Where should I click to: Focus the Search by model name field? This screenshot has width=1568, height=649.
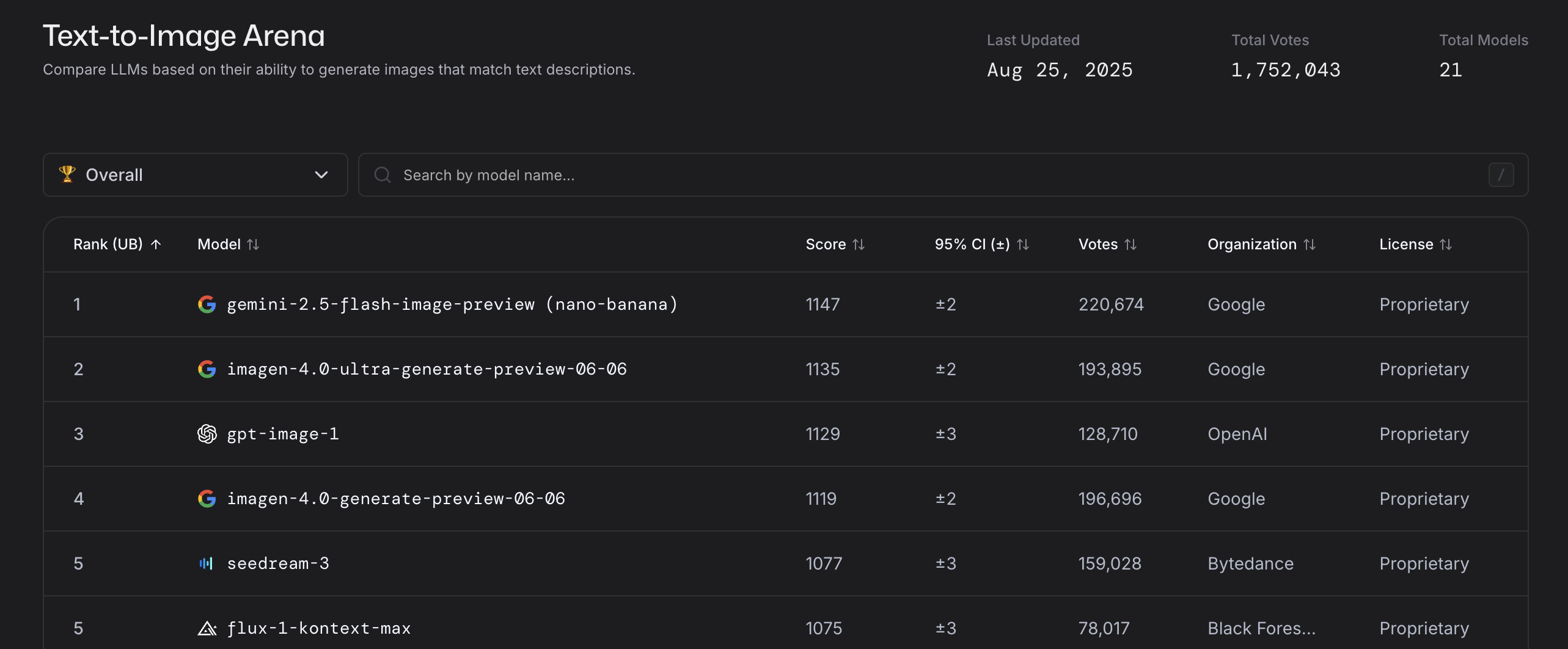point(917,175)
